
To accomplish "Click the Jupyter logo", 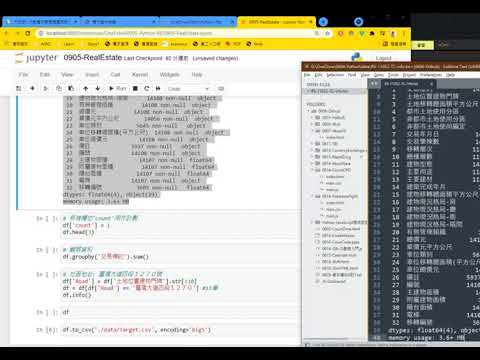I will point(37,58).
